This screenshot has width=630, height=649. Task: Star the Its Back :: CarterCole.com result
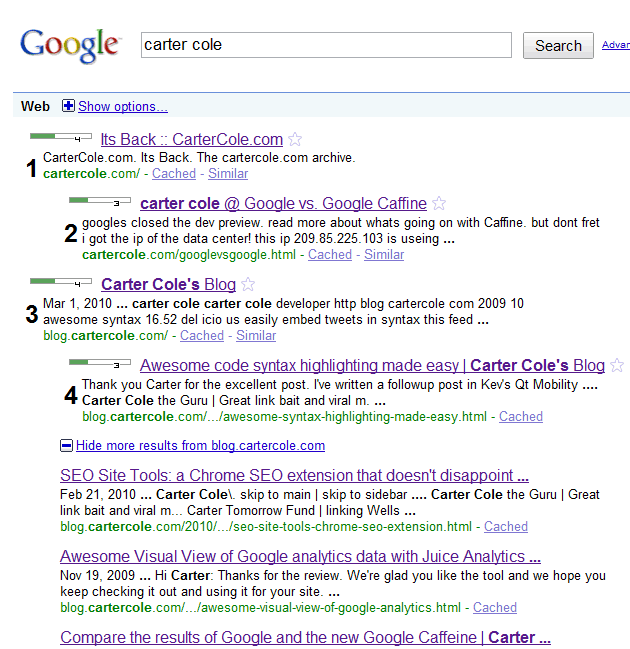point(295,140)
